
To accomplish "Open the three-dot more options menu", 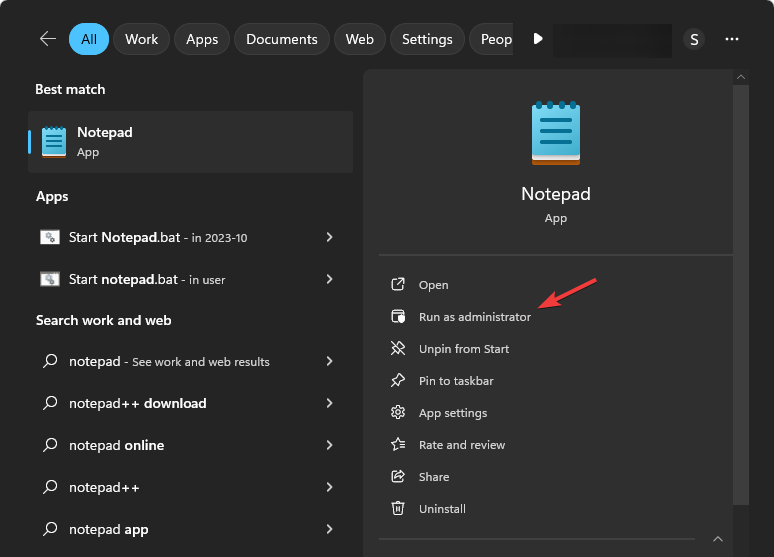I will [x=732, y=39].
